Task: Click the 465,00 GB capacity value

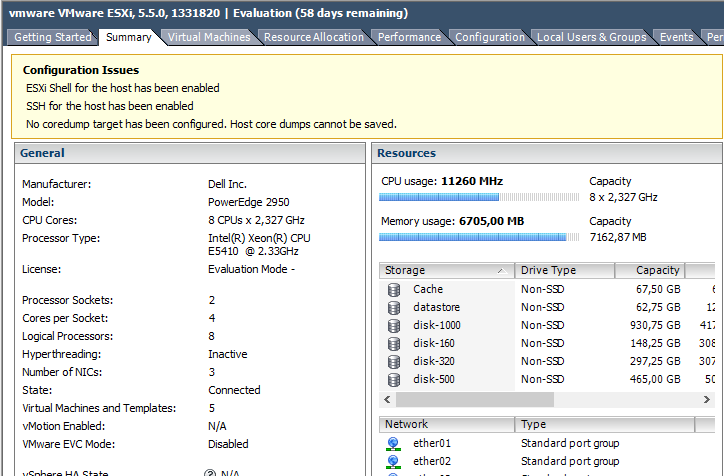Action: [655, 379]
